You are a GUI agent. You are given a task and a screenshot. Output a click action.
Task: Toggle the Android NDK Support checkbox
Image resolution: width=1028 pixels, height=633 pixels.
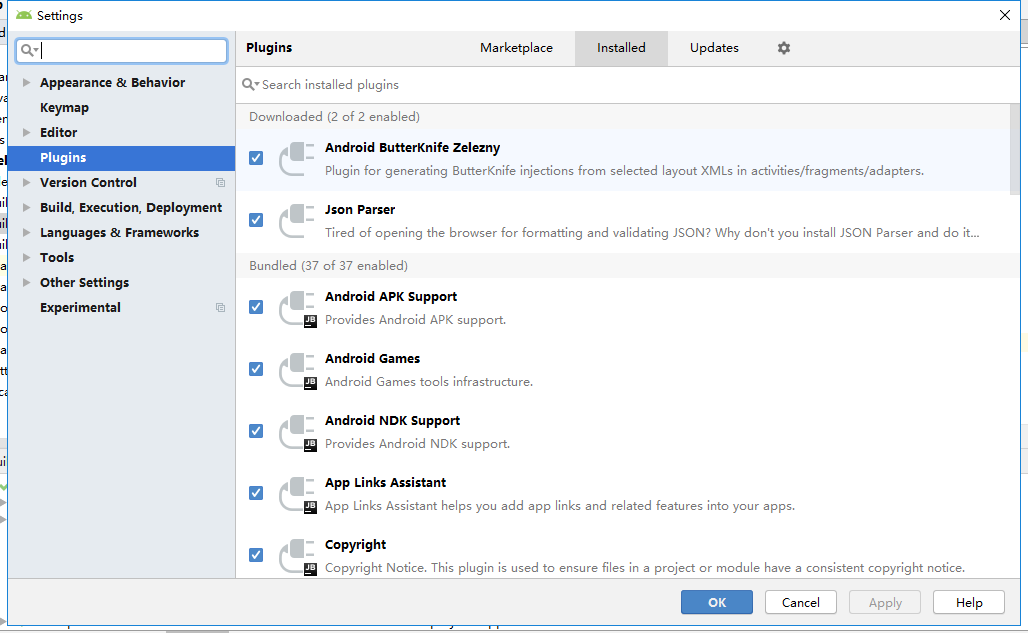pyautogui.click(x=256, y=431)
